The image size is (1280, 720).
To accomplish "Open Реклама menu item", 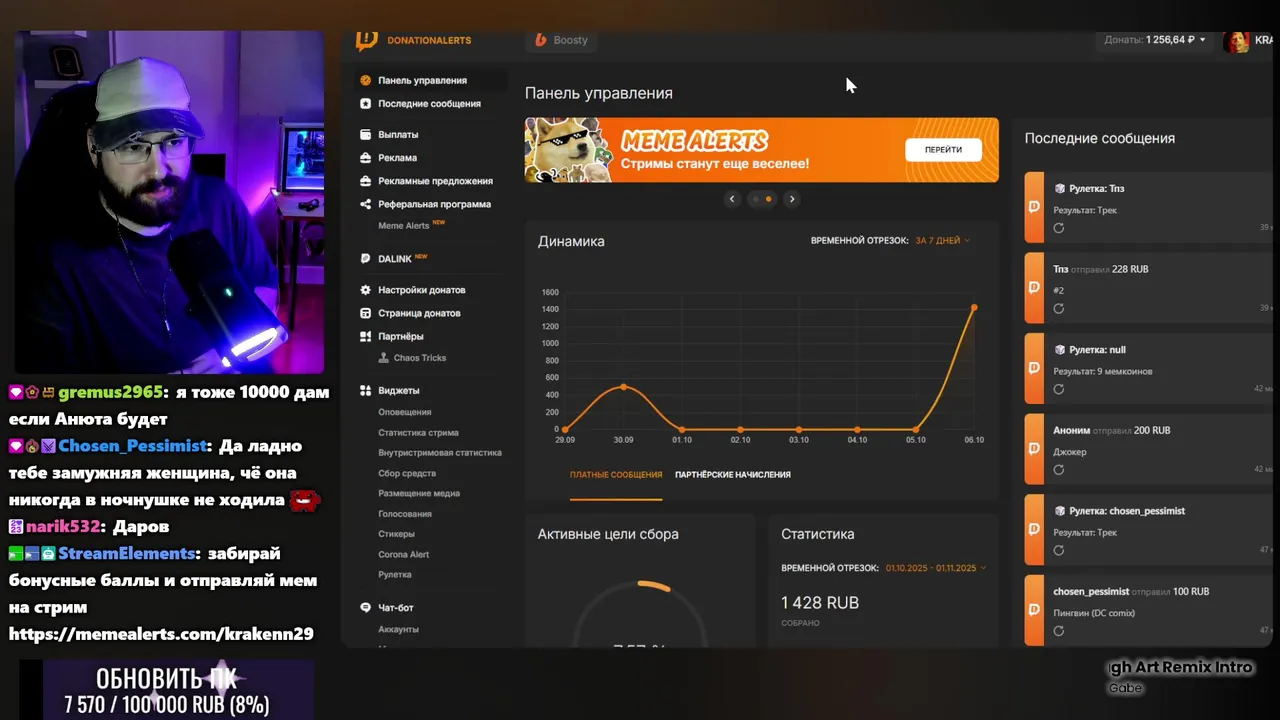I will coord(397,158).
